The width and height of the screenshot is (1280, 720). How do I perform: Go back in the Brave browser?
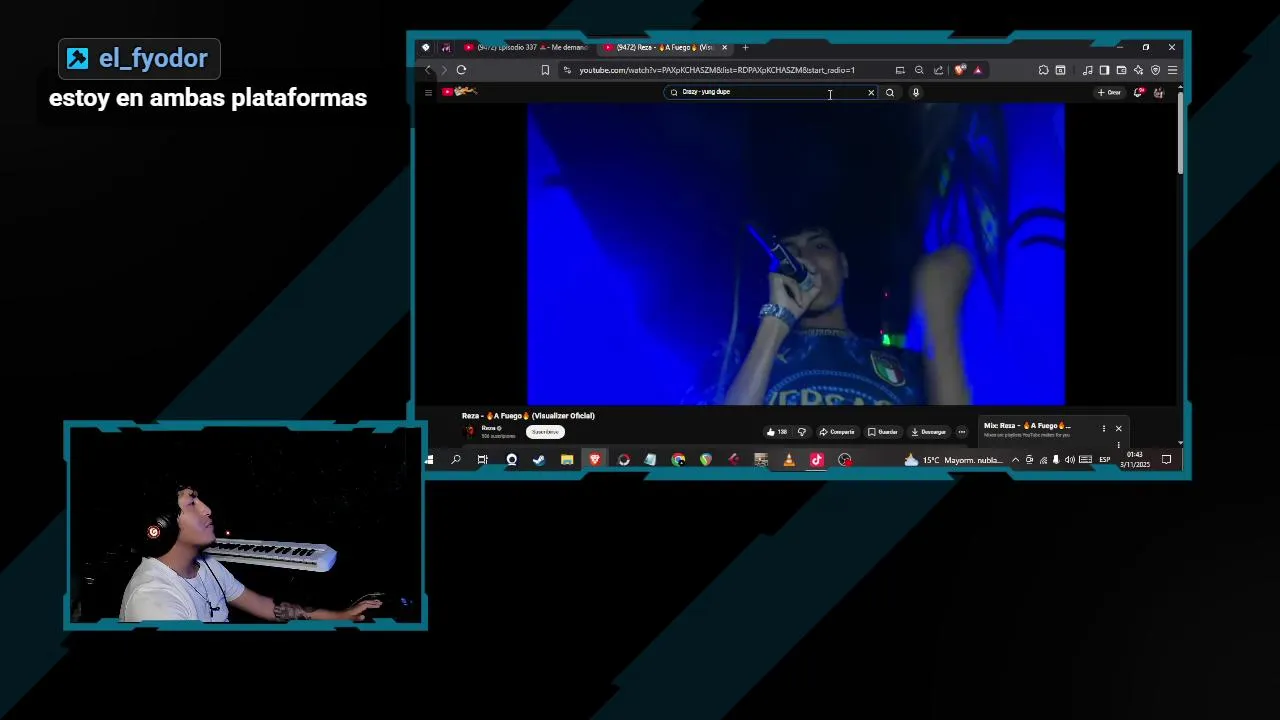428,70
